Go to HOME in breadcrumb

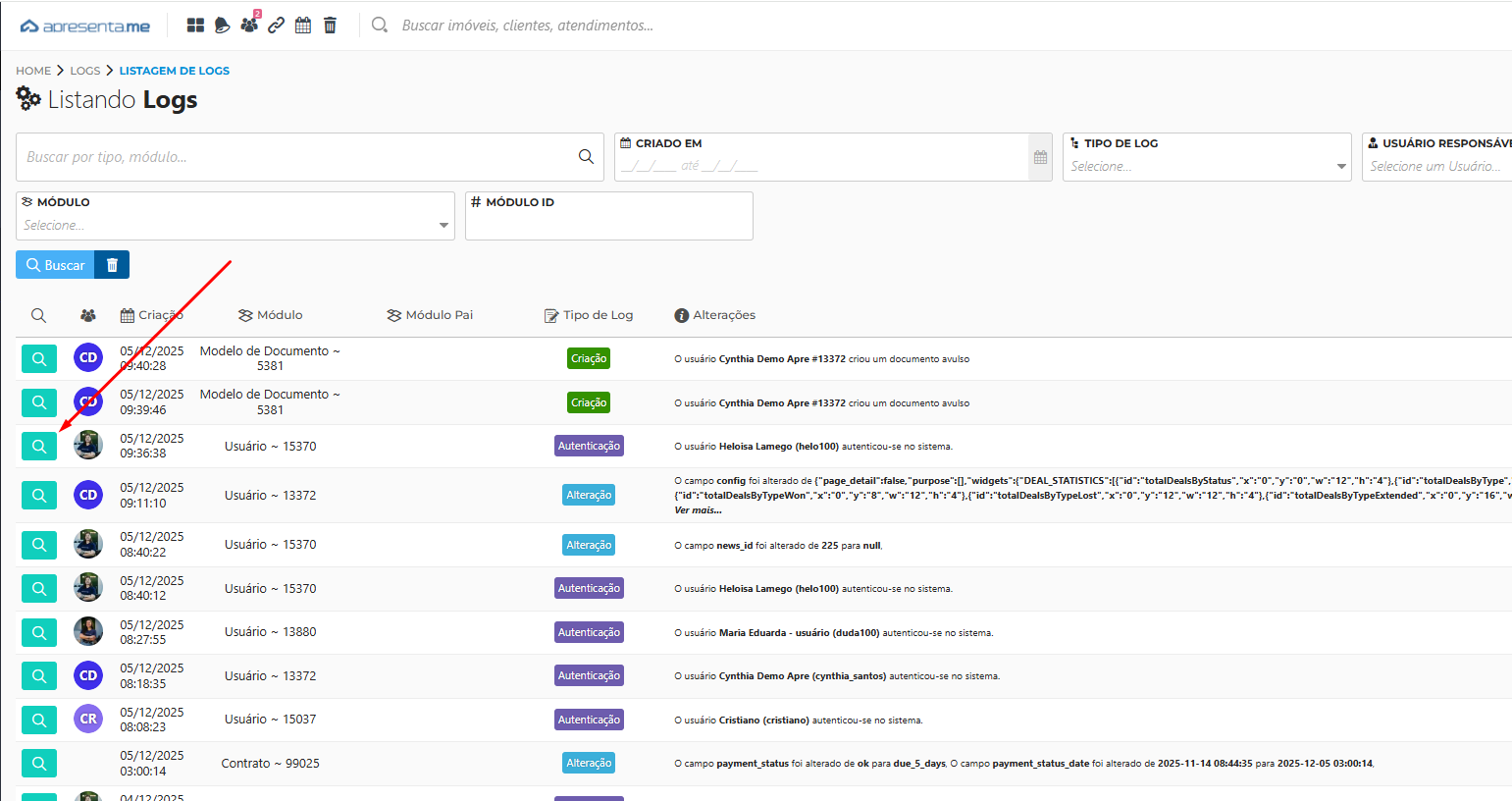click(x=33, y=71)
